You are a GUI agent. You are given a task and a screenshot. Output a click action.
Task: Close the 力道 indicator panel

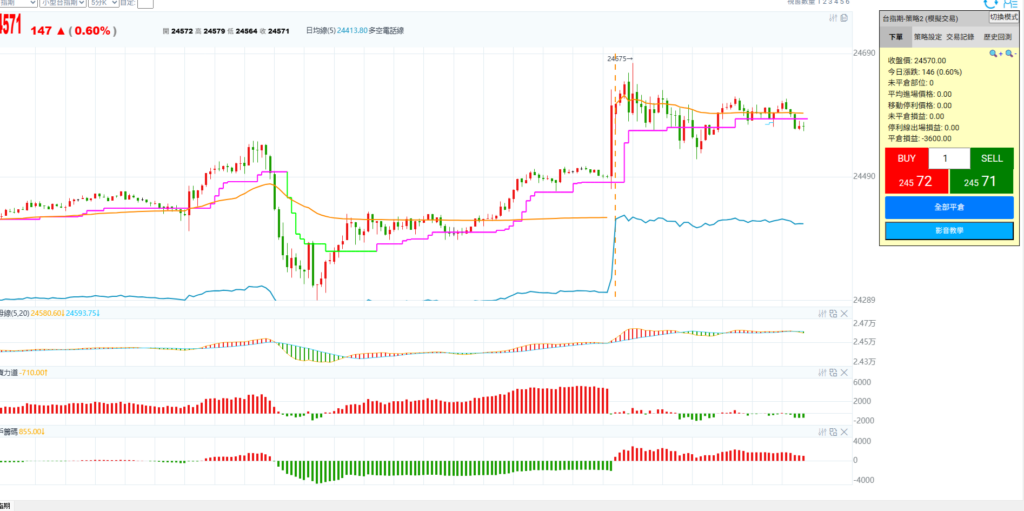843,371
